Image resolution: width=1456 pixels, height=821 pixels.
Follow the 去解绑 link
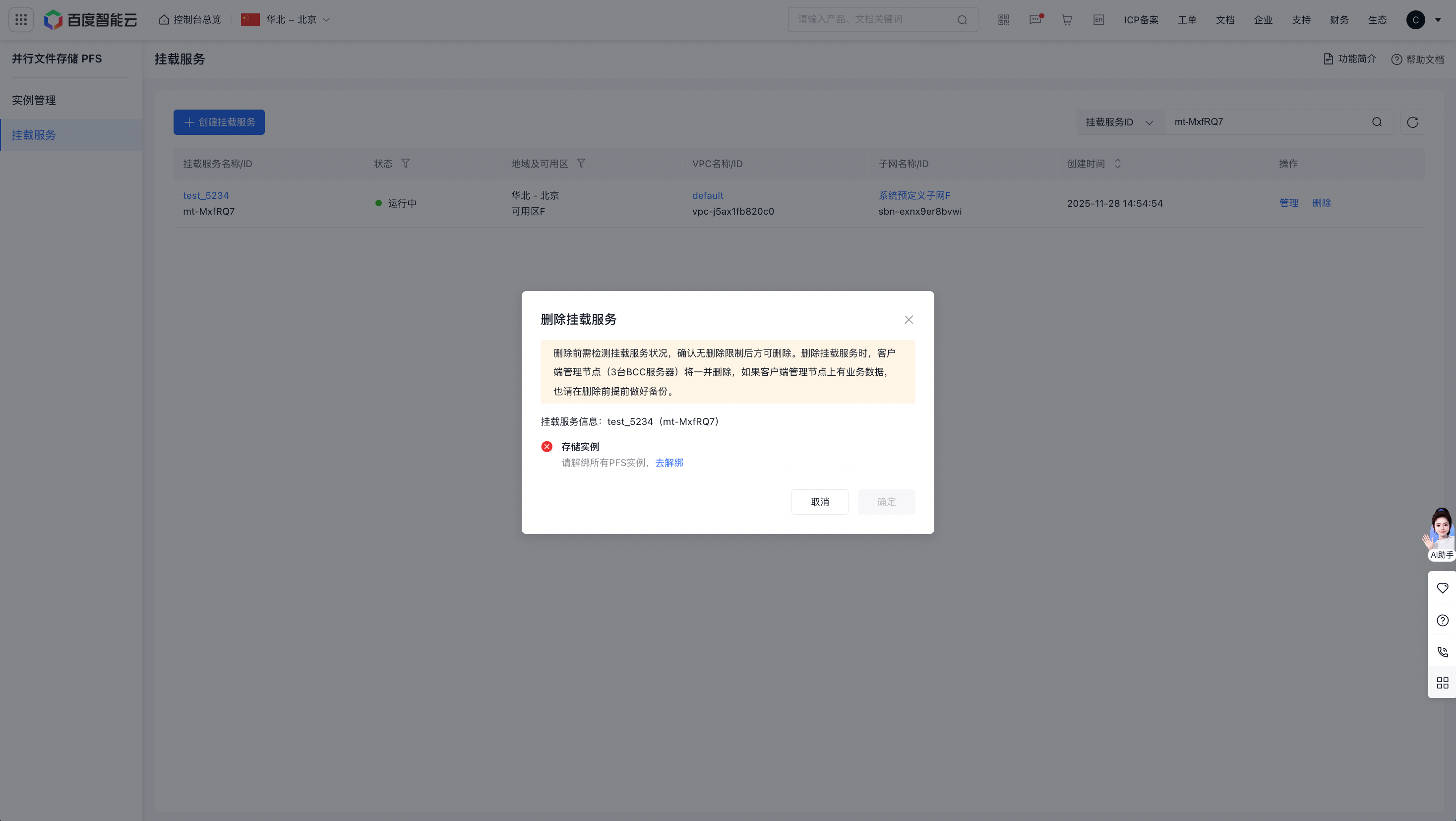click(669, 463)
